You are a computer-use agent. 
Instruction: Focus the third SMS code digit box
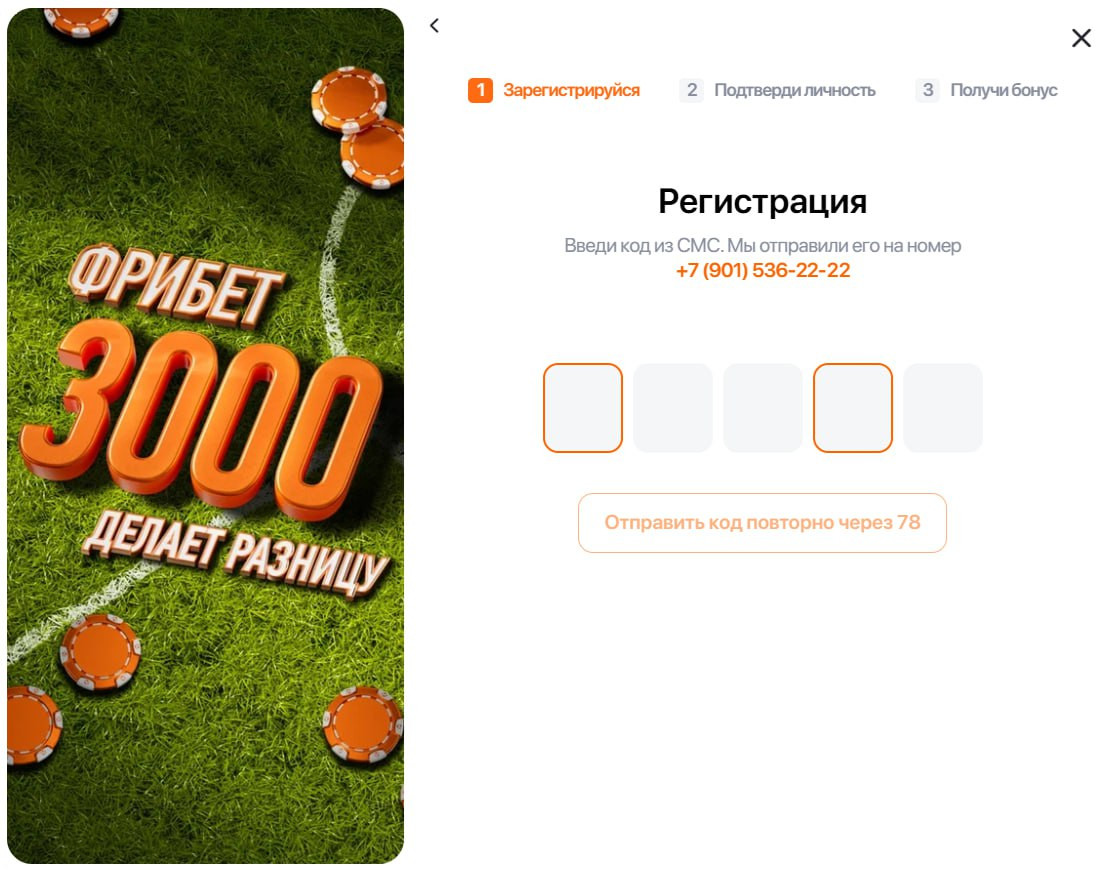coord(763,408)
